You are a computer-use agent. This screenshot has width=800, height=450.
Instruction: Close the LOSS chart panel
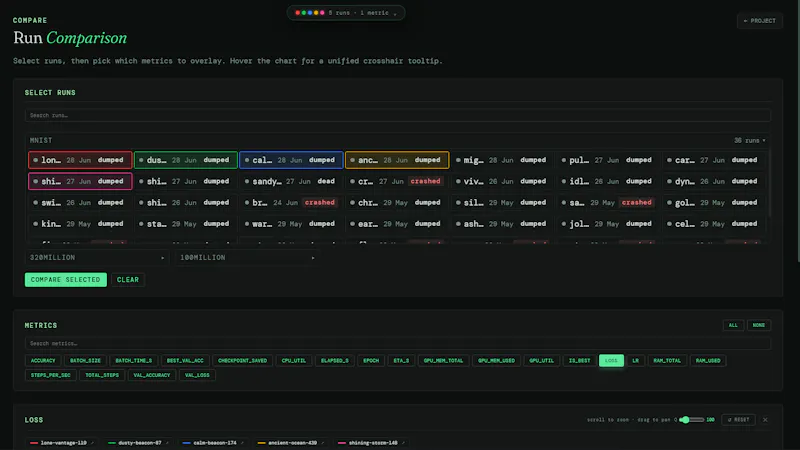(x=765, y=420)
